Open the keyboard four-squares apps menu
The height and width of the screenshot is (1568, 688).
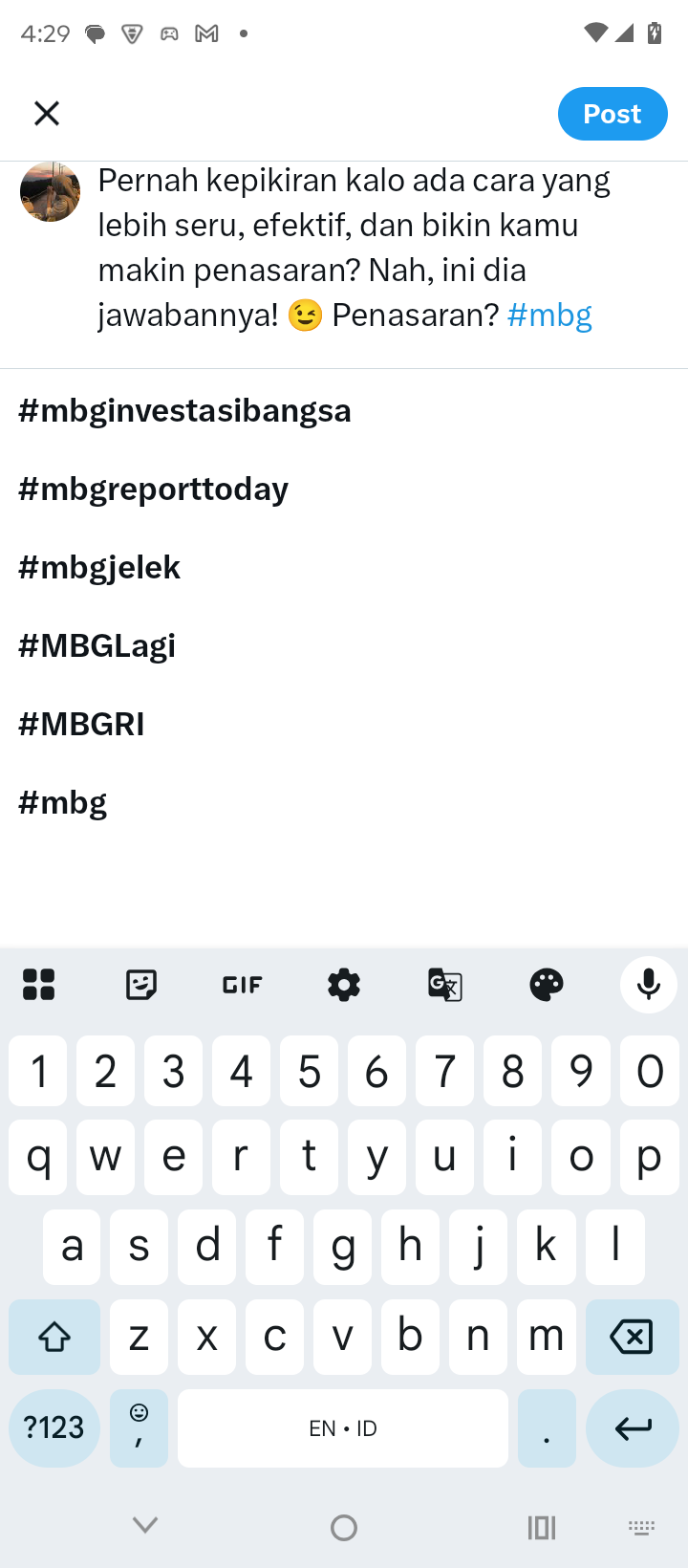pos(39,984)
